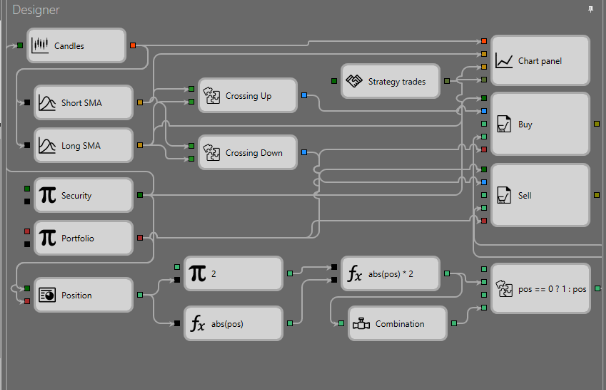Click the Buy order document icon

(504, 124)
